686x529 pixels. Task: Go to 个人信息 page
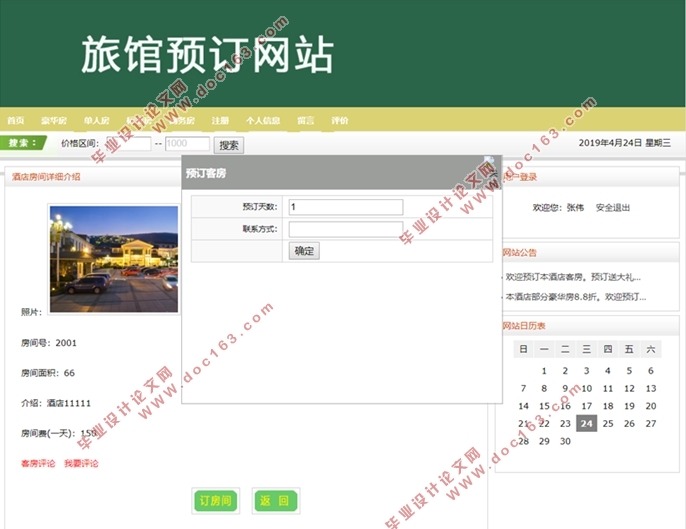263,120
